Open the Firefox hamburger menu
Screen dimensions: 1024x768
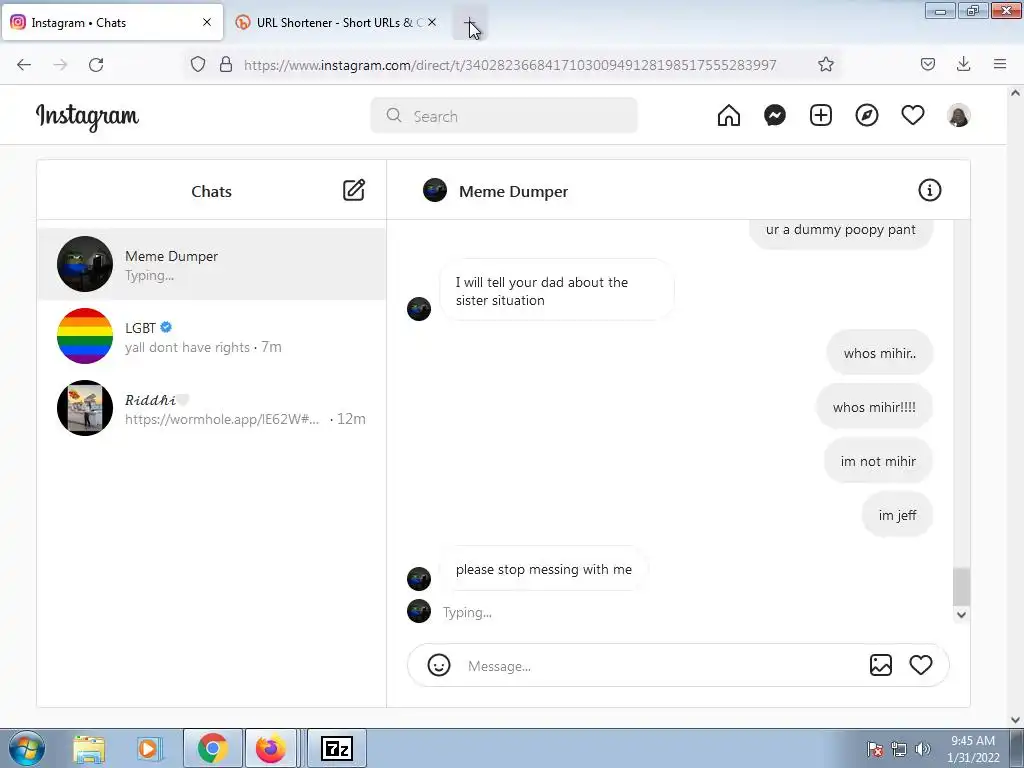[x=1000, y=64]
